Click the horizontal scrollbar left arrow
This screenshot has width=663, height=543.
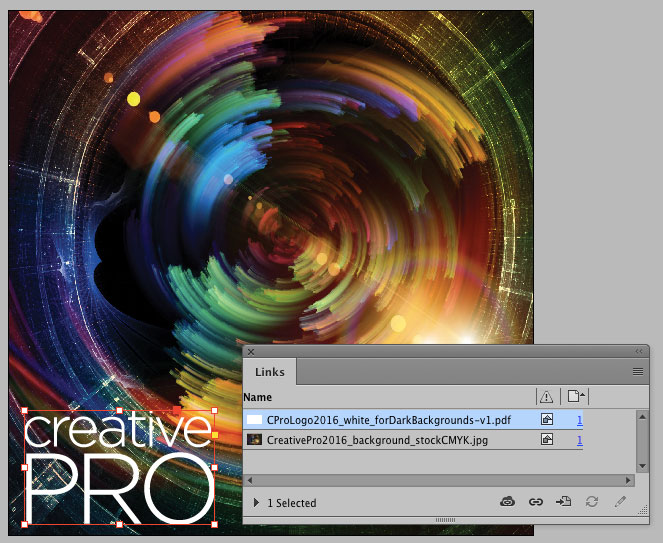pyautogui.click(x=249, y=480)
